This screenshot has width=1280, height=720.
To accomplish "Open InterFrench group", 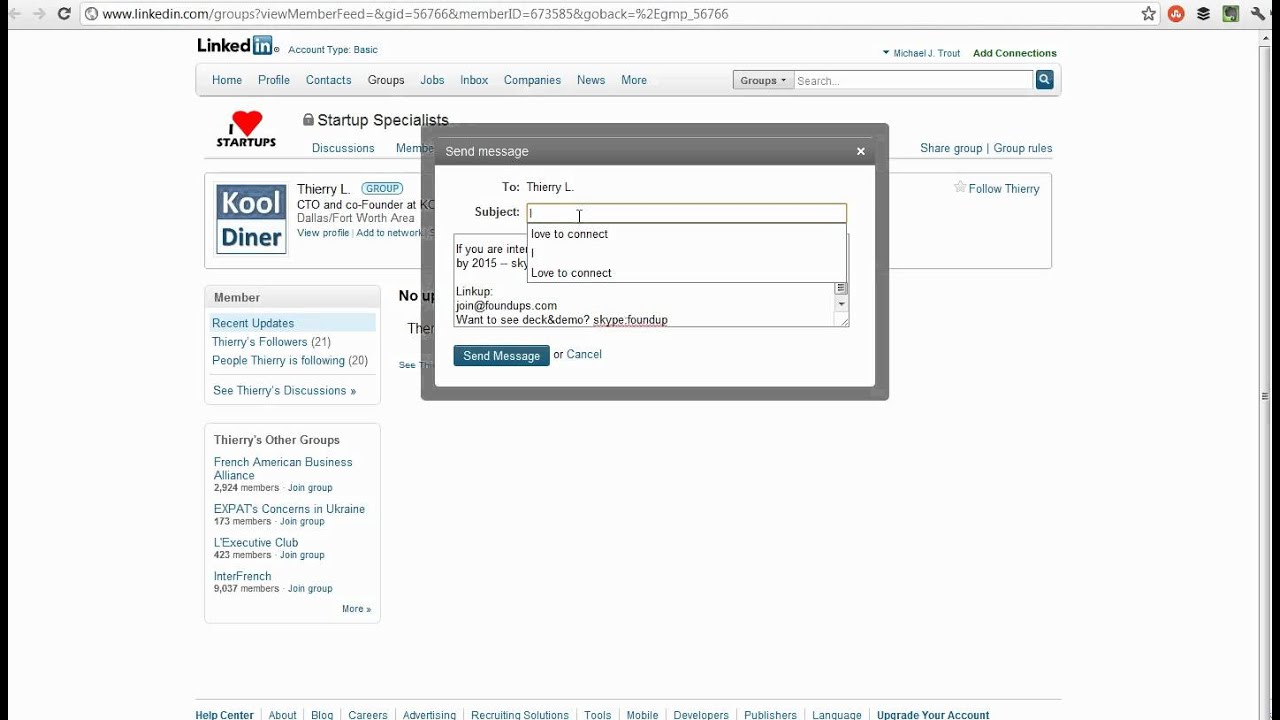I will (x=242, y=577).
